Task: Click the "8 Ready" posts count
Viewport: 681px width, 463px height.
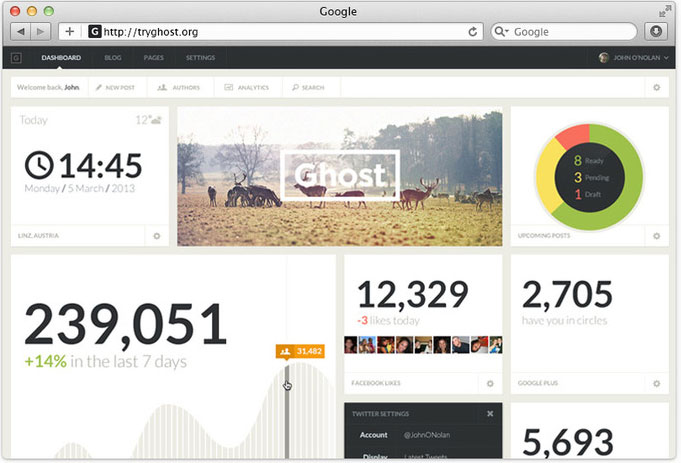Action: [588, 161]
